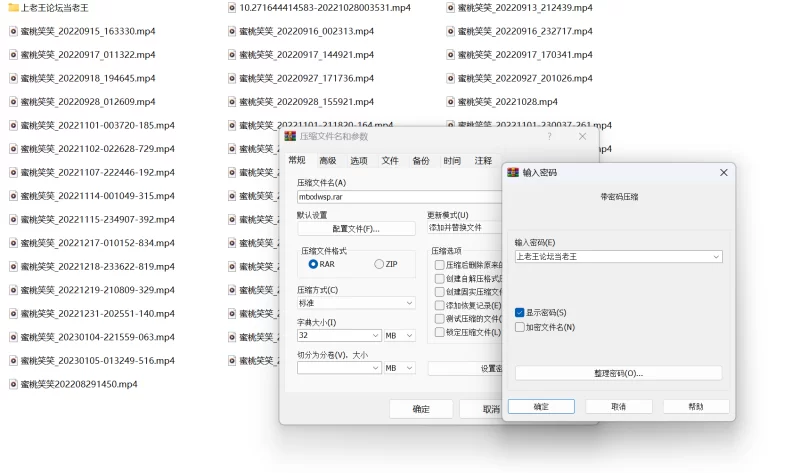The width and height of the screenshot is (800, 473).
Task: Click the file icon of 蜜桃笑笑_20220913_212439.mp4
Action: tap(451, 8)
